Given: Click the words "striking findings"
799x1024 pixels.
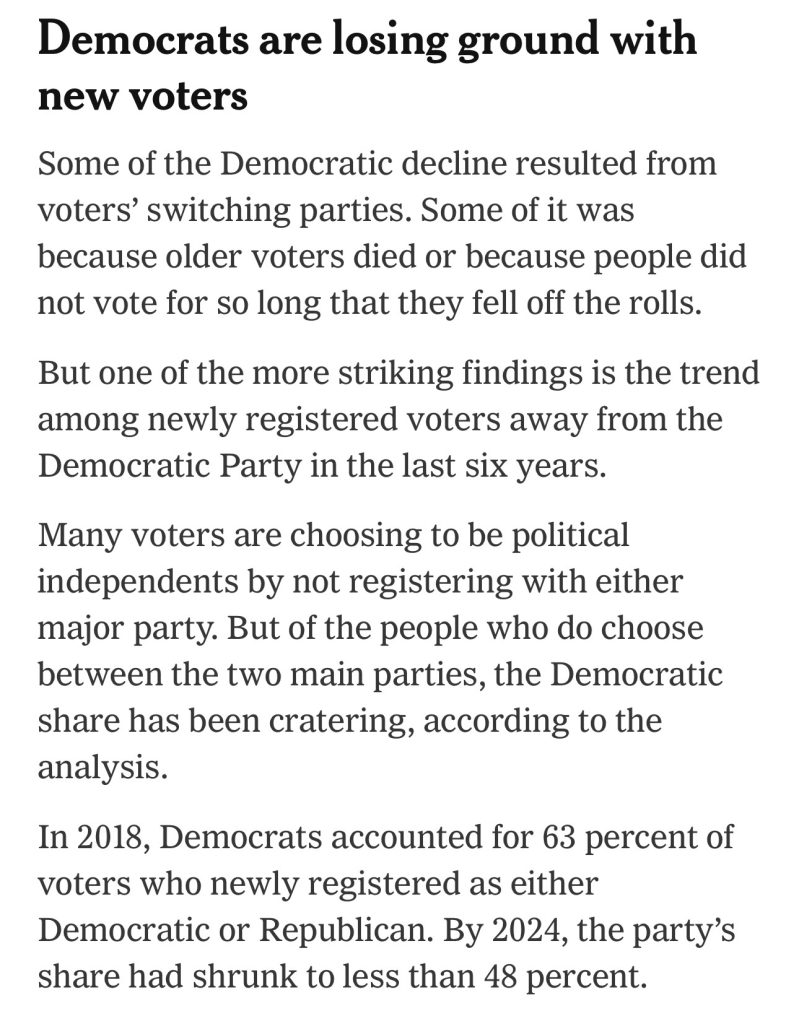Looking at the screenshot, I should (x=452, y=373).
